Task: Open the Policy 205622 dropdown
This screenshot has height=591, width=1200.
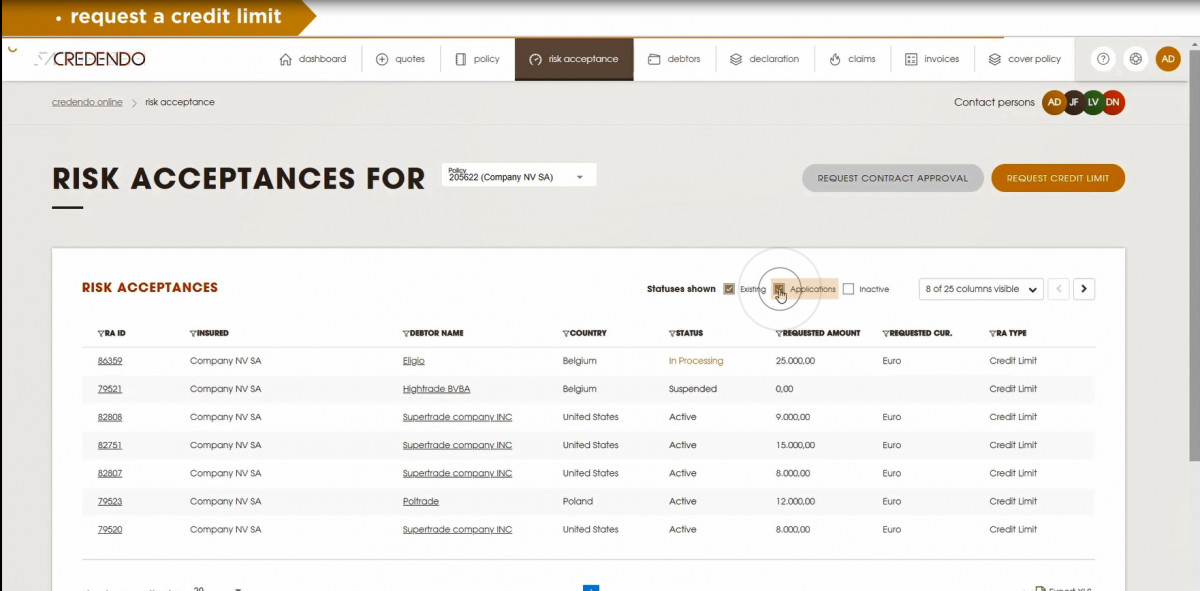Action: click(x=518, y=175)
